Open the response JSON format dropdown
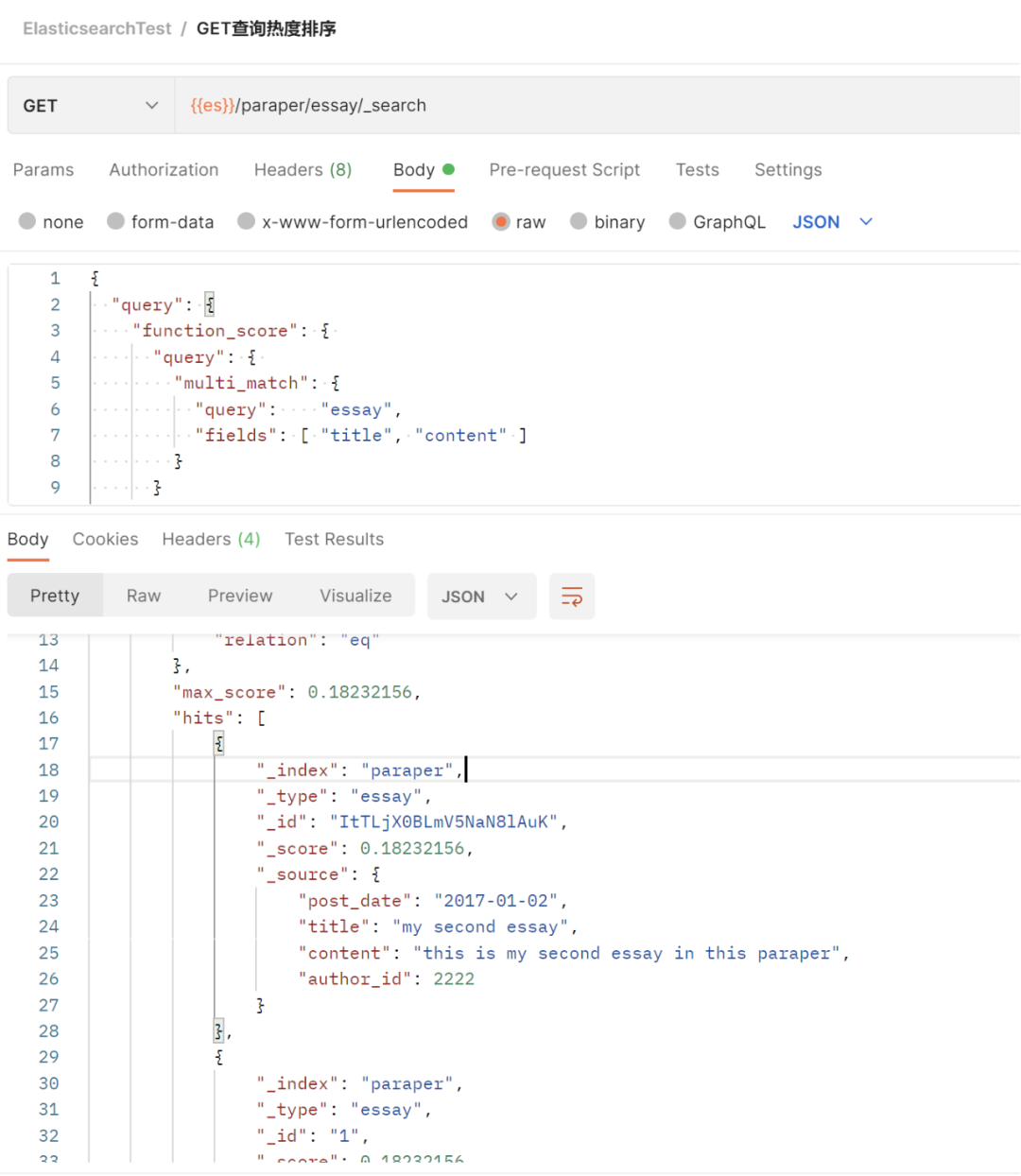 (x=481, y=597)
